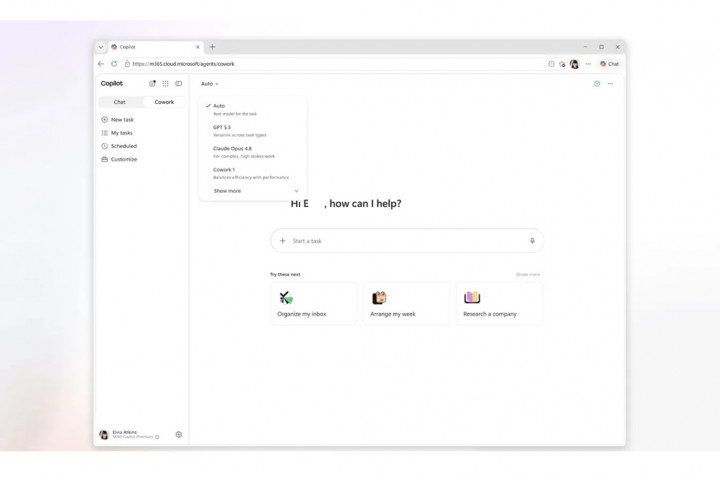Click the My tasks list icon
This screenshot has height=478, width=720.
coord(104,133)
